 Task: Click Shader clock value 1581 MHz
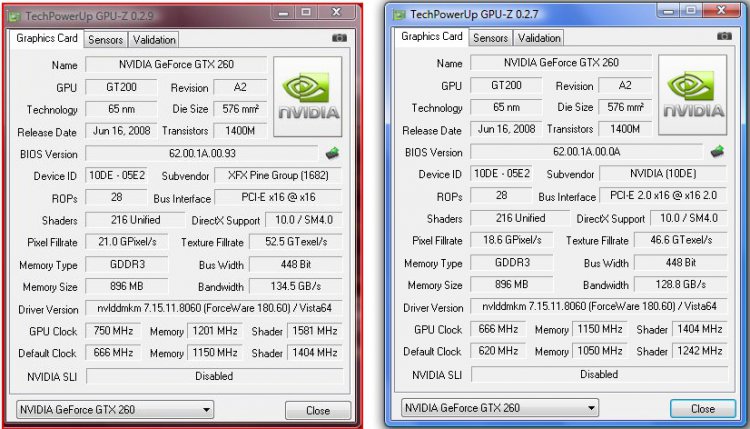click(x=315, y=330)
